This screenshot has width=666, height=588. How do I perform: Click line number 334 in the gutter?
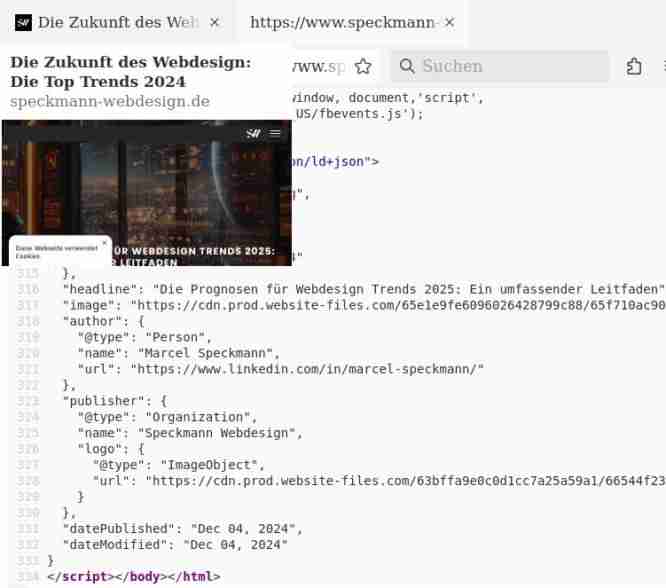pos(28,577)
